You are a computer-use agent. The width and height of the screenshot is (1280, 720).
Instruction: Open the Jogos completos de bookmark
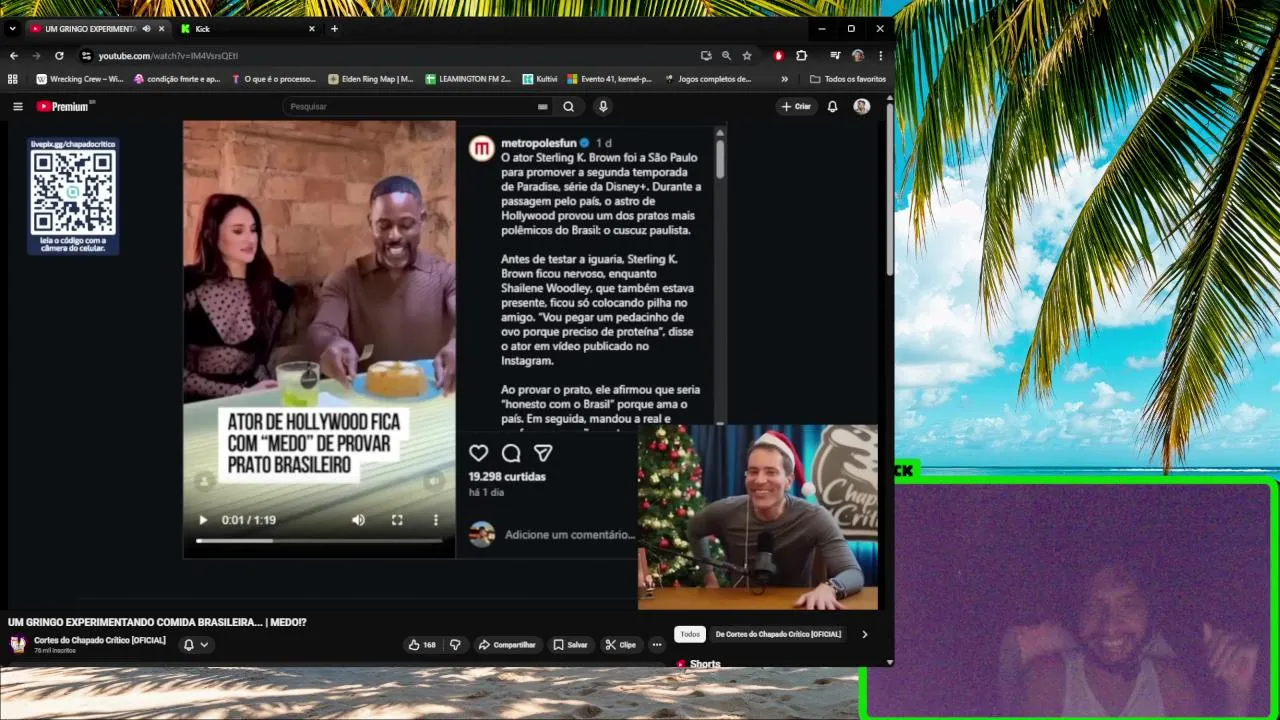coord(707,79)
